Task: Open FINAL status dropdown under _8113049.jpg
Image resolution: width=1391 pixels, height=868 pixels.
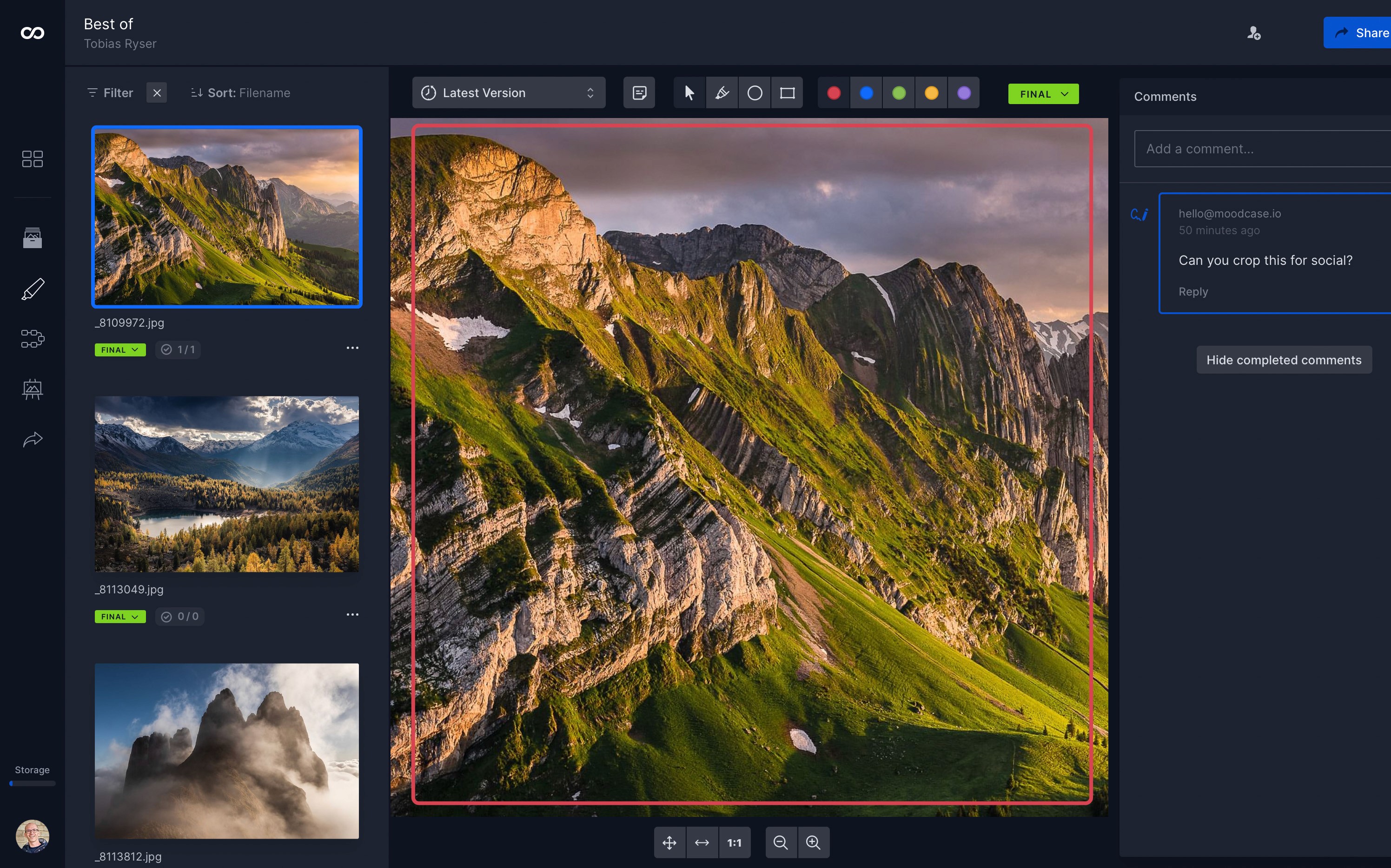Action: coord(120,617)
